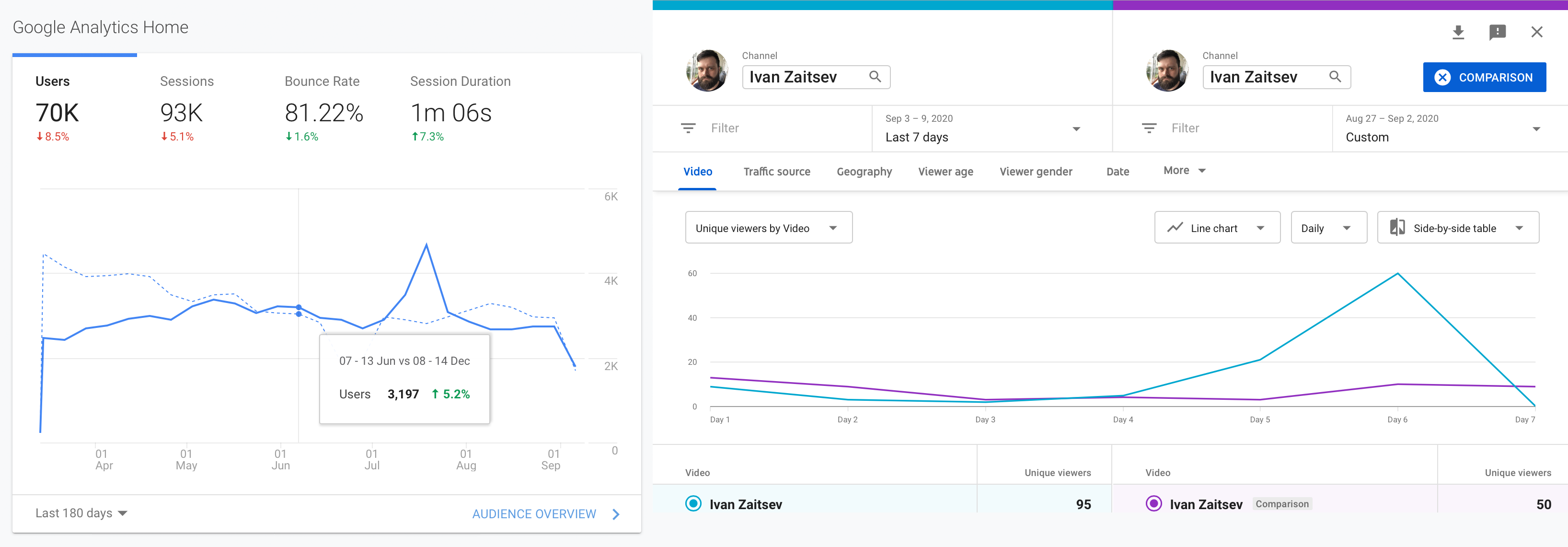Click the download icon in YouTube analytics
The height and width of the screenshot is (547, 1568).
point(1458,32)
